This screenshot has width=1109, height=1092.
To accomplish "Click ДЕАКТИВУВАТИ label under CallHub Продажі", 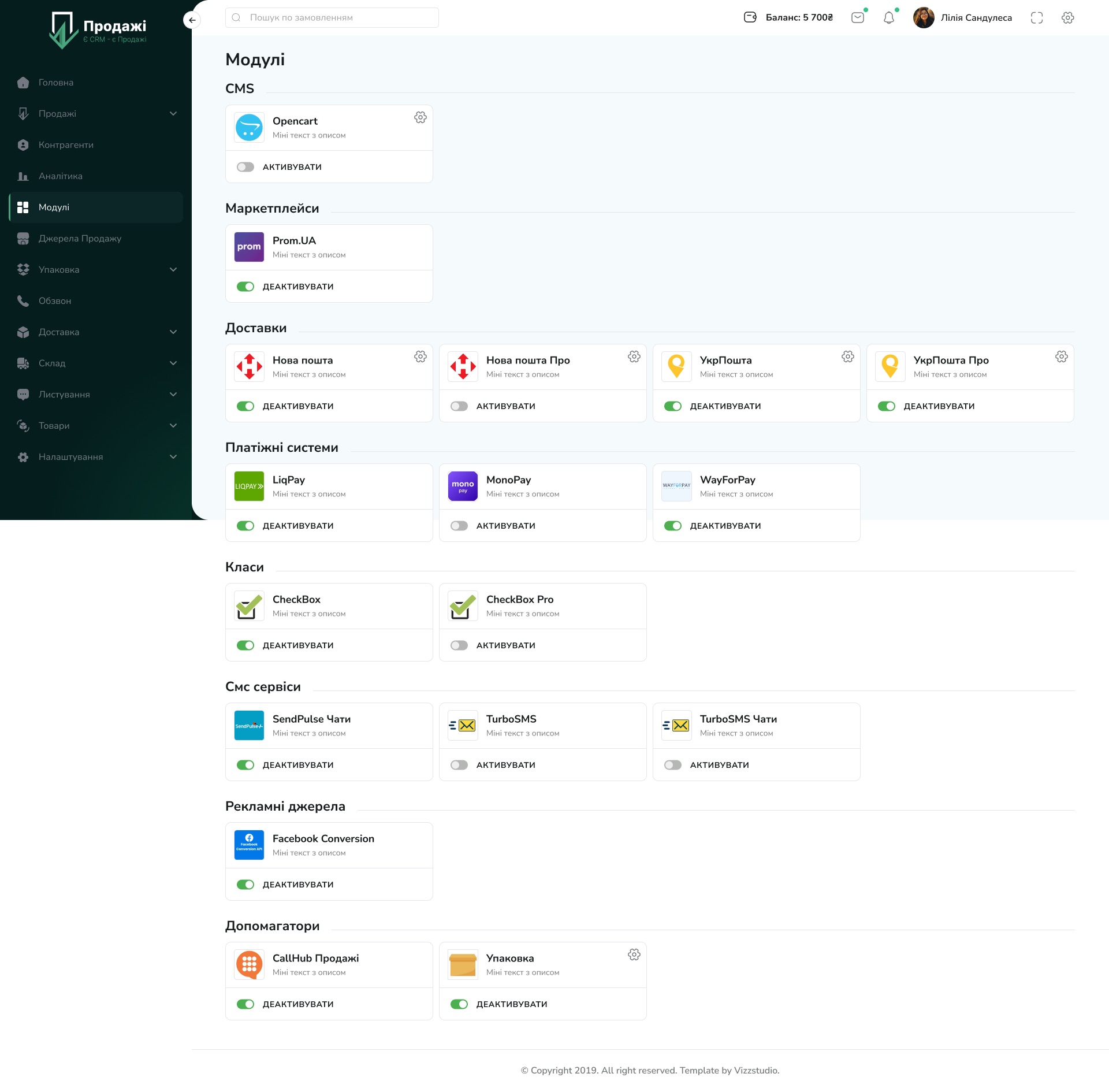I will pos(298,1004).
